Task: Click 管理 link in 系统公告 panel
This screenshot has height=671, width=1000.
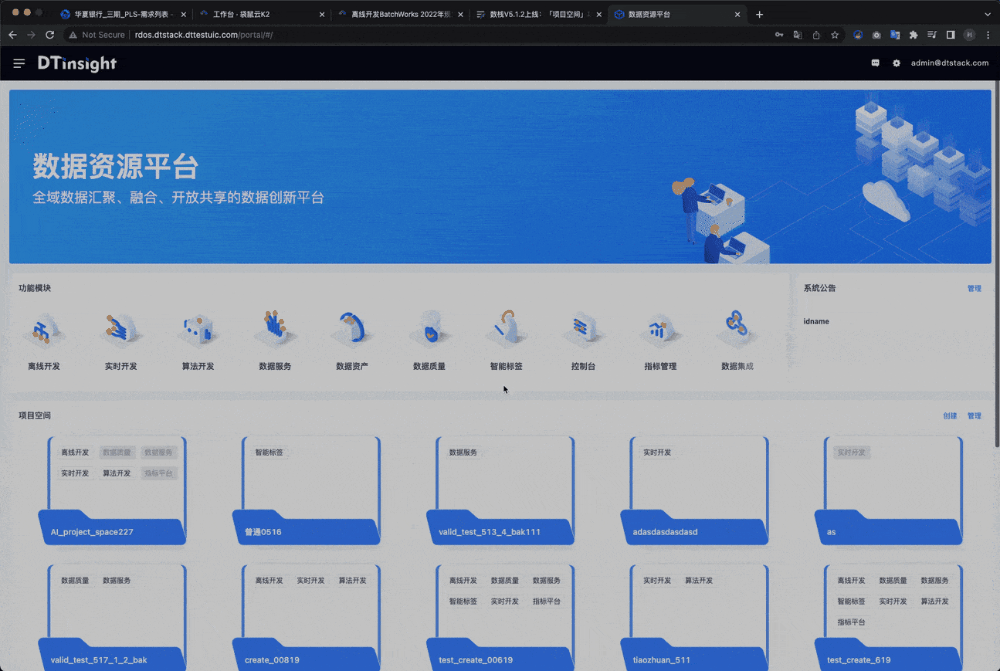Action: click(973, 288)
